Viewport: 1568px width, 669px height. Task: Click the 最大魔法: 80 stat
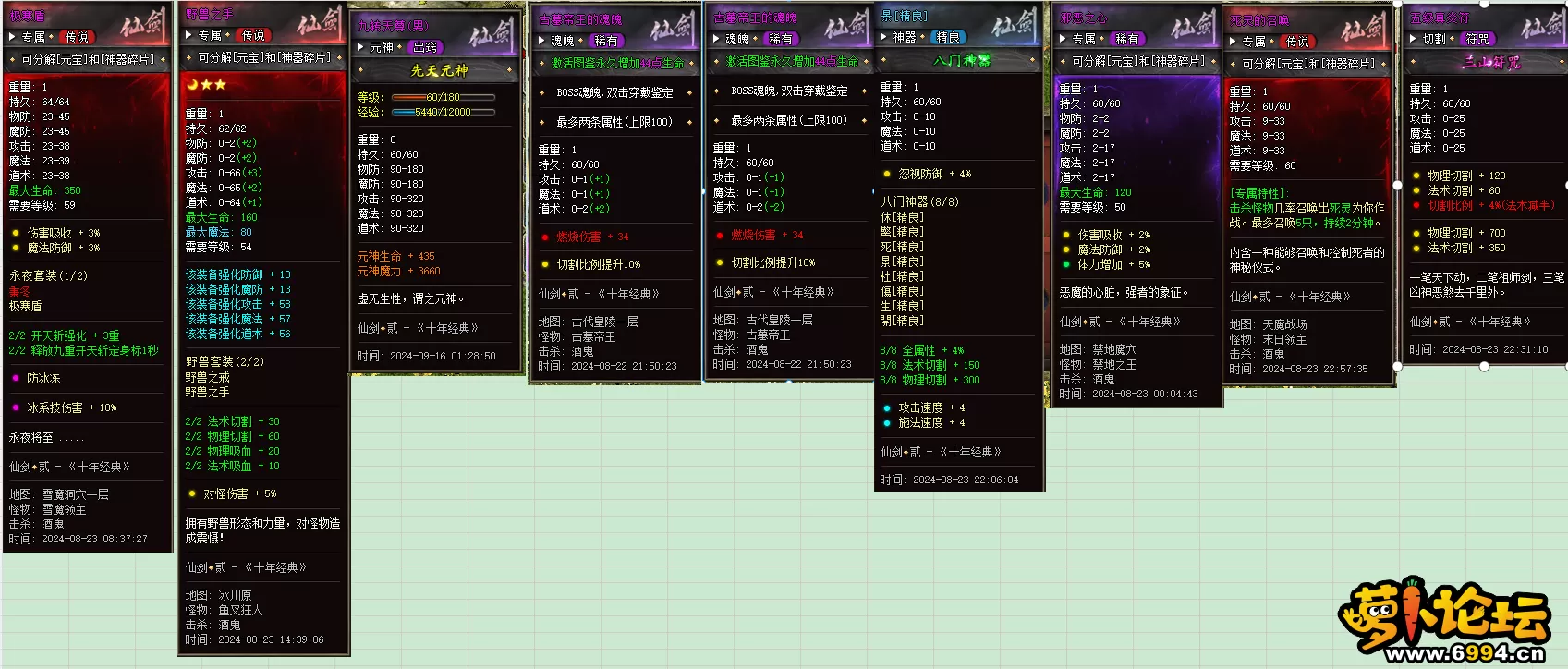coord(219,232)
